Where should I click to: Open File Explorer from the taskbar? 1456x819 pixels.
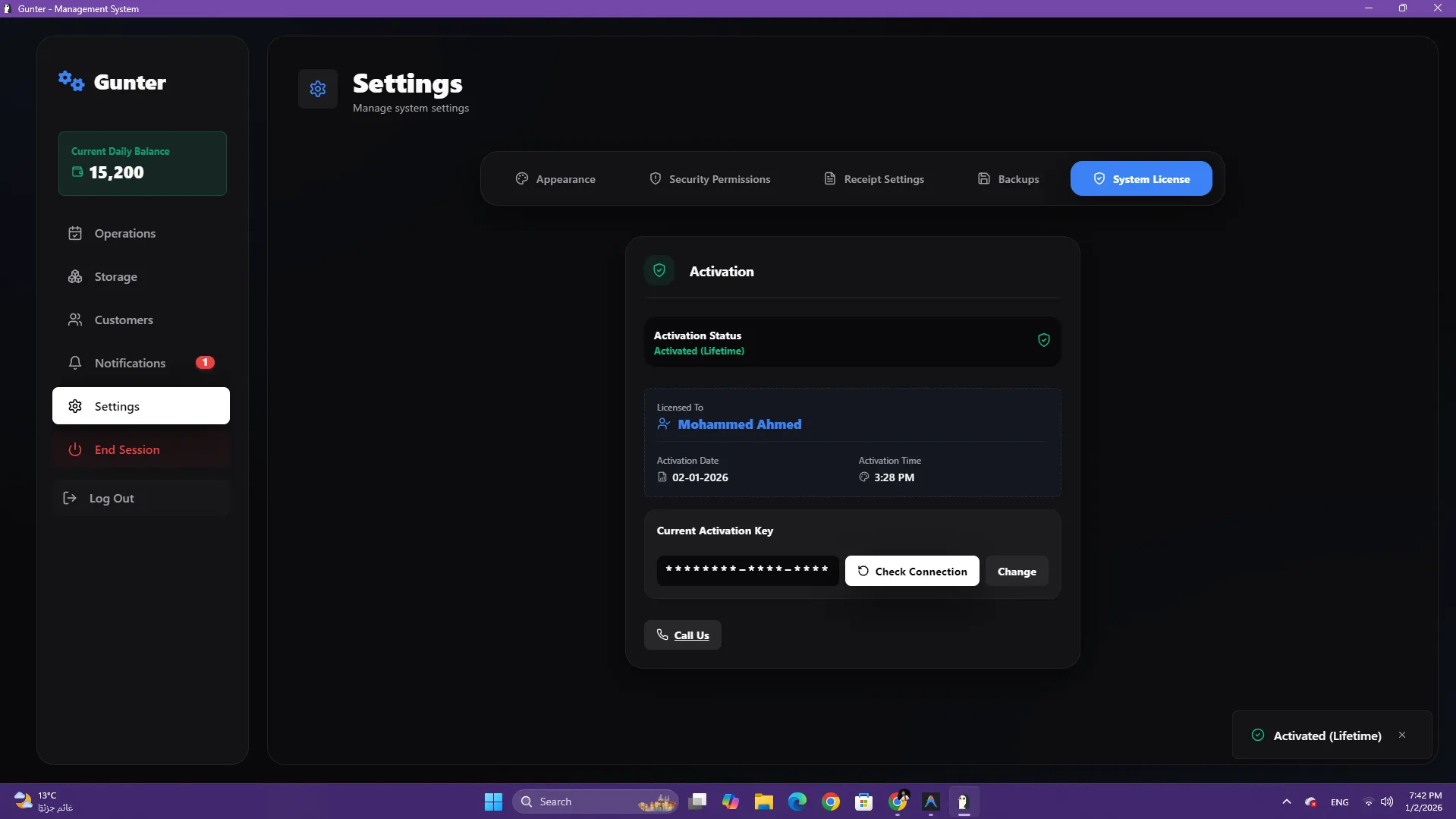(x=764, y=802)
